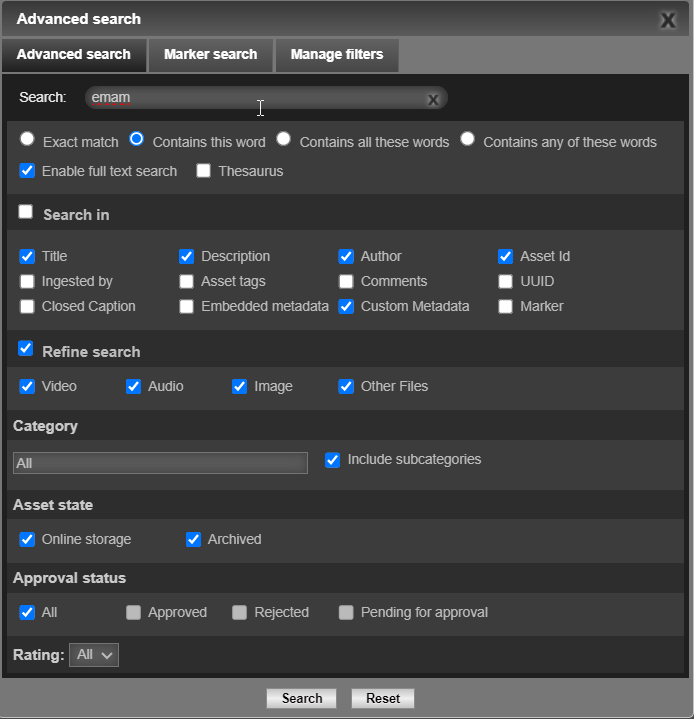Enable the Marker checkbox

tap(505, 306)
